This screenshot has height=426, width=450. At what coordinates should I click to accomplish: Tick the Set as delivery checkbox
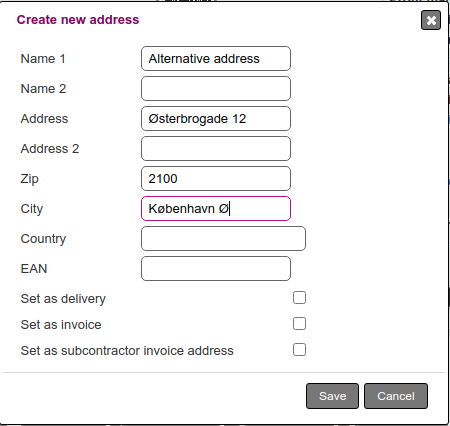(299, 298)
